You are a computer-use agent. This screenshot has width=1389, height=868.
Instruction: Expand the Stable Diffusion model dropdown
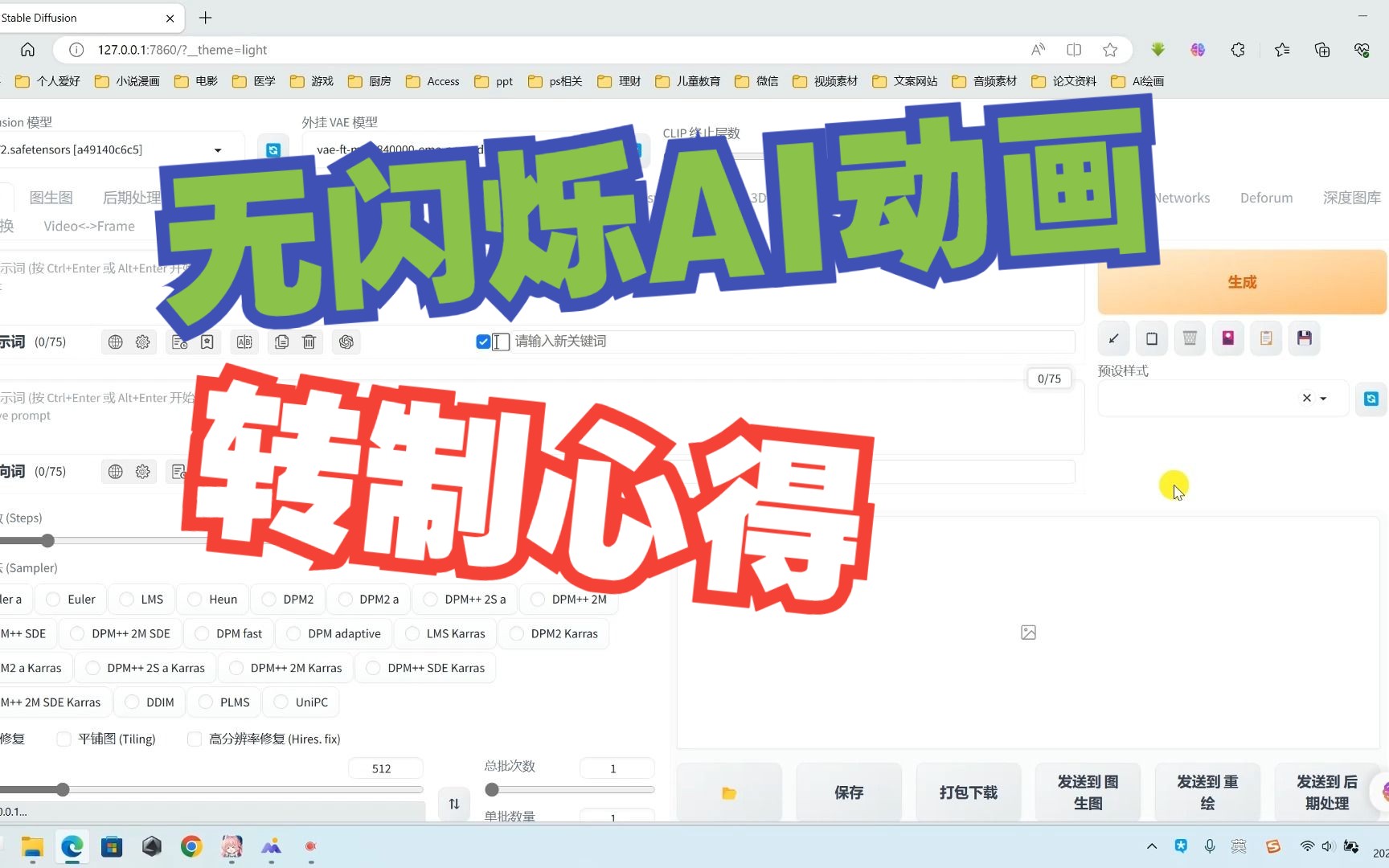click(x=218, y=150)
